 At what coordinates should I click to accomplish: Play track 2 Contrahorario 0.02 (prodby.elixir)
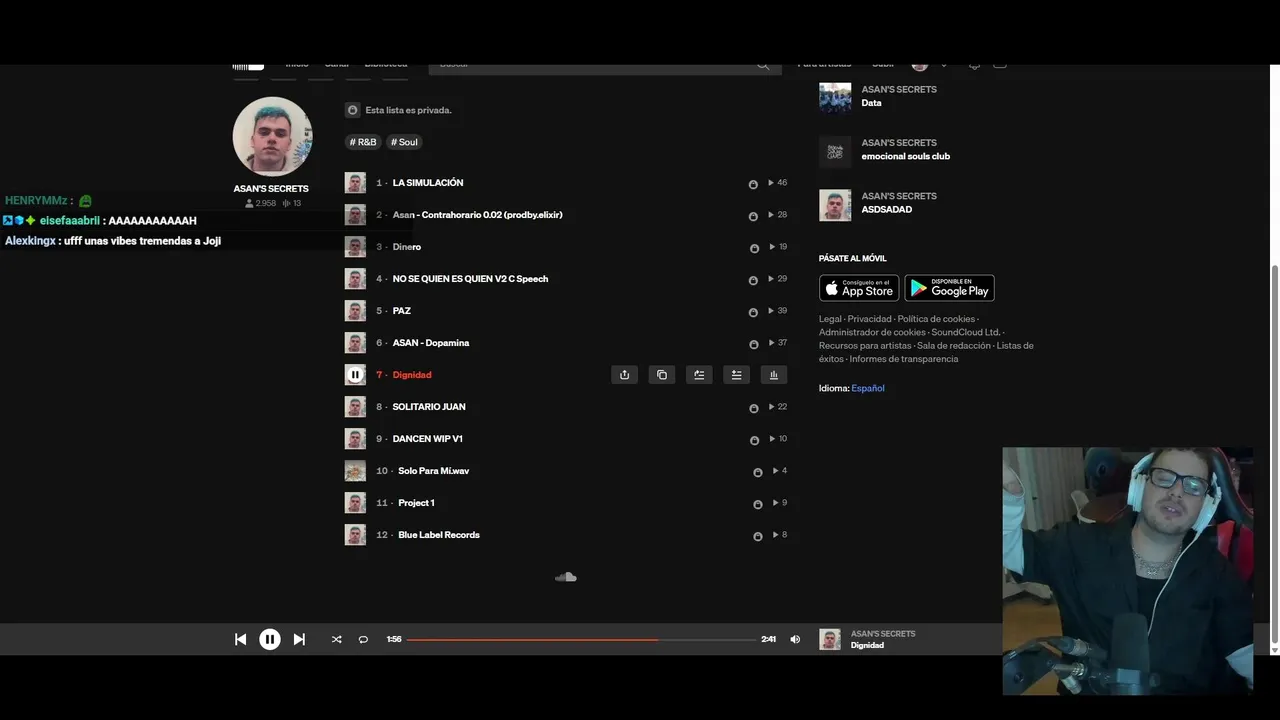[477, 215]
